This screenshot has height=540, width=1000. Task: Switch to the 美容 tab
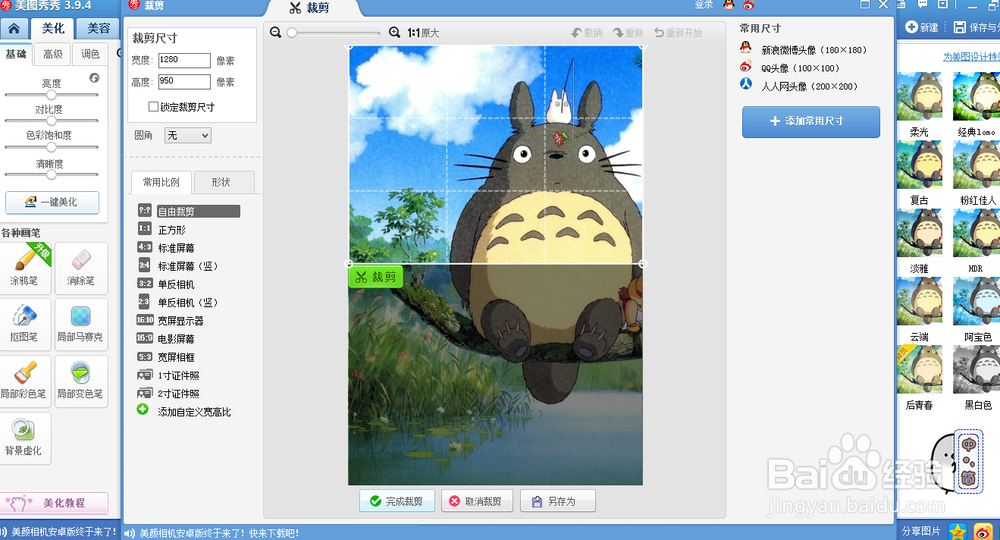[98, 29]
